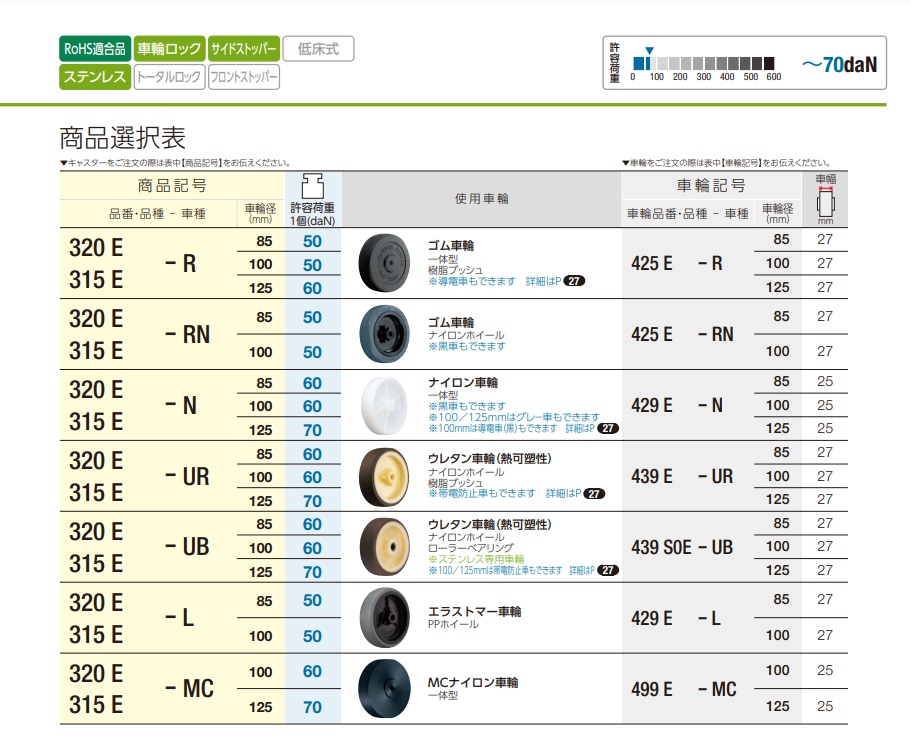Toggle the RoHS適合品 tag

(x=95, y=48)
